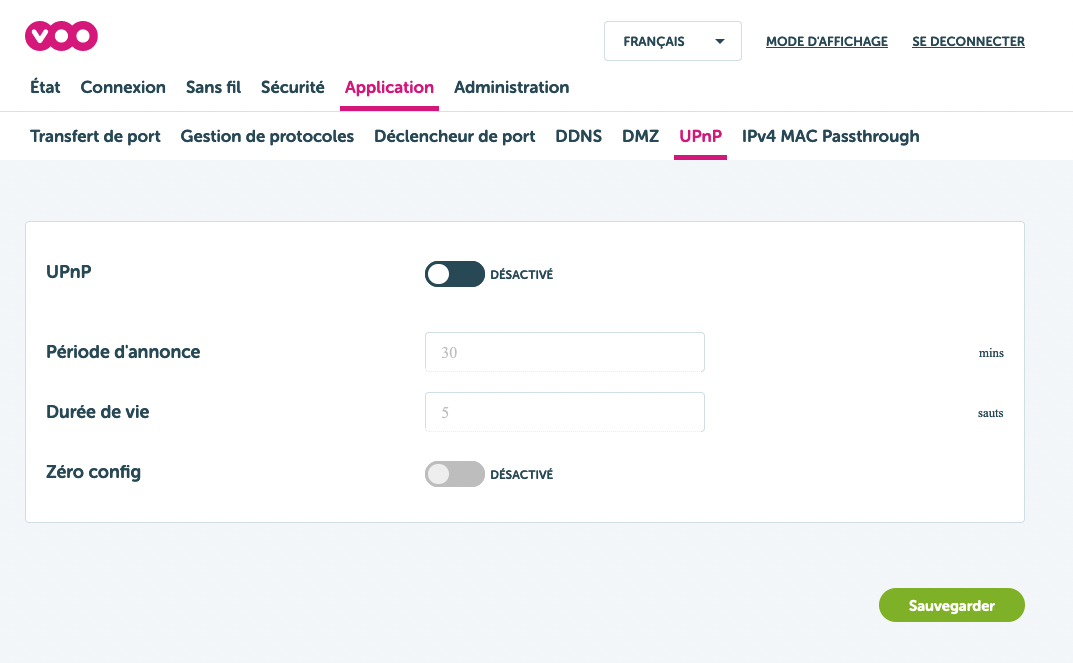
Task: Open the Français language dropdown
Action: point(672,42)
